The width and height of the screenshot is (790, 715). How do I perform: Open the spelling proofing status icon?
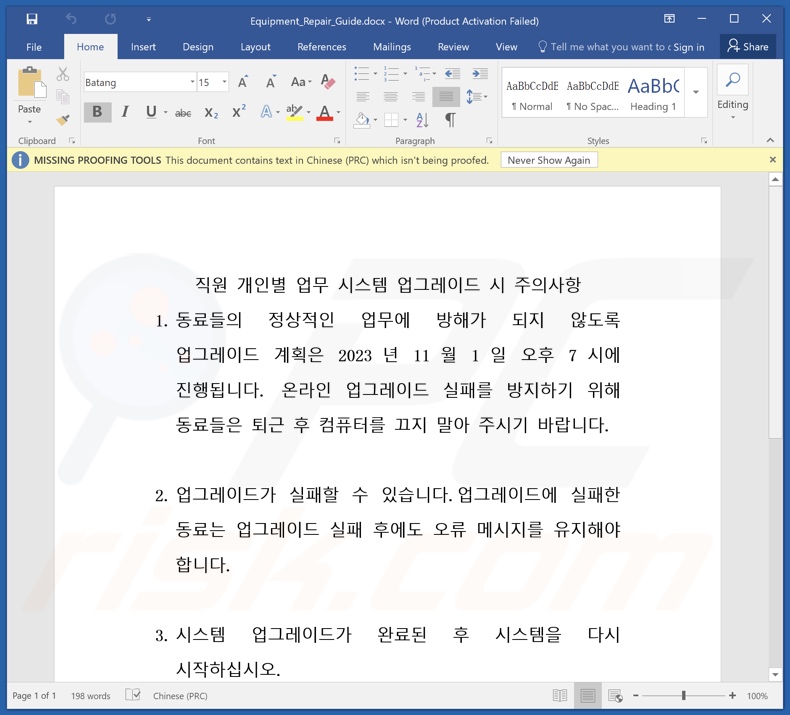tap(133, 695)
